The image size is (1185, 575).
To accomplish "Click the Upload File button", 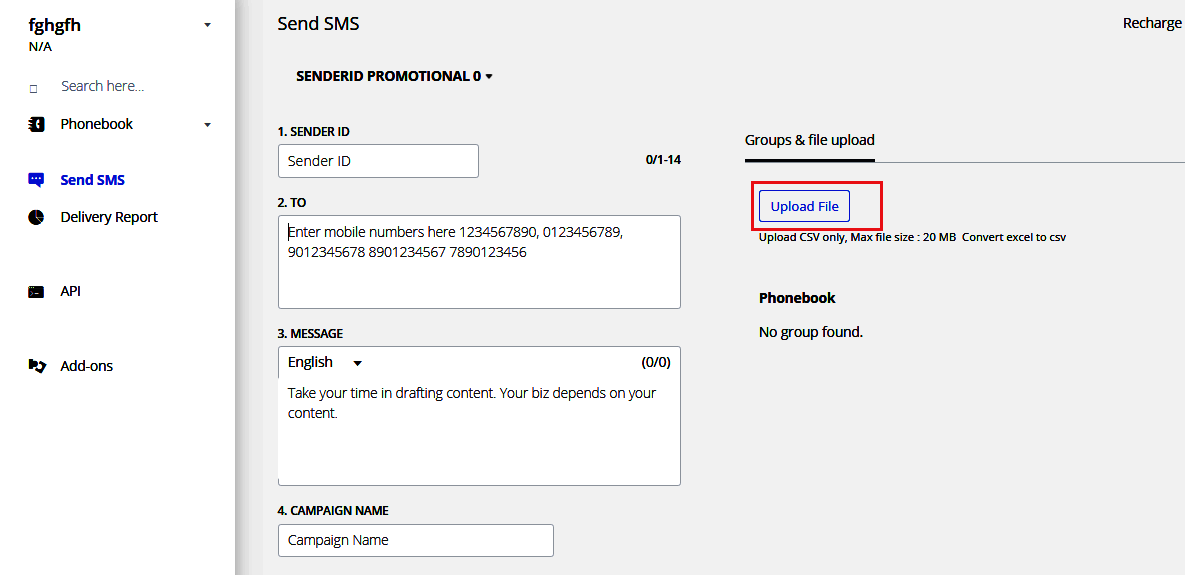I will (x=804, y=206).
